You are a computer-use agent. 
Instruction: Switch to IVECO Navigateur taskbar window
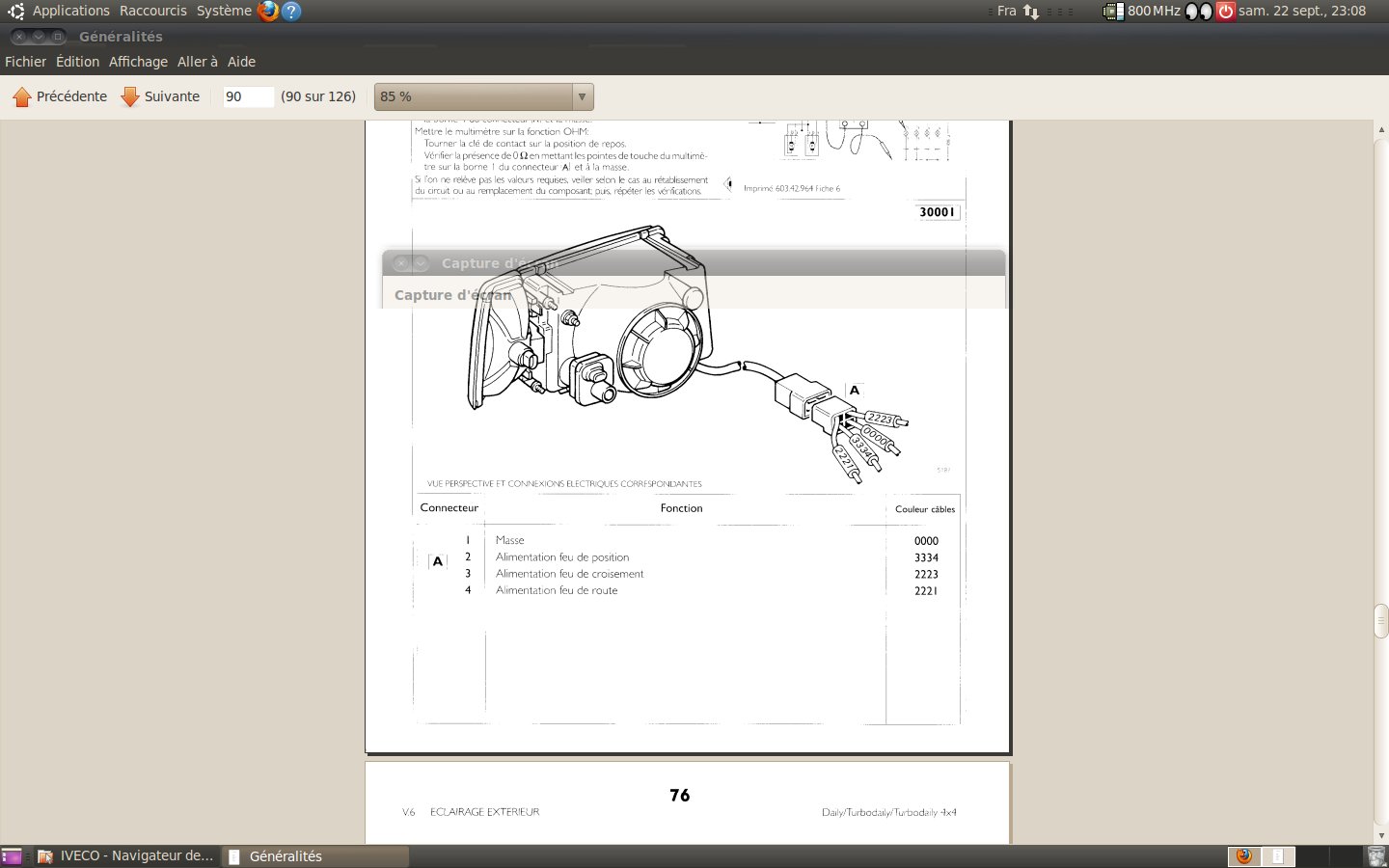point(125,856)
